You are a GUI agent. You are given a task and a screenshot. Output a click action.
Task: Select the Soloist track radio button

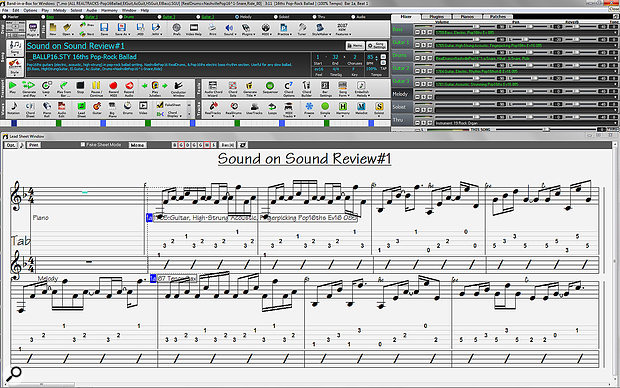point(276,17)
